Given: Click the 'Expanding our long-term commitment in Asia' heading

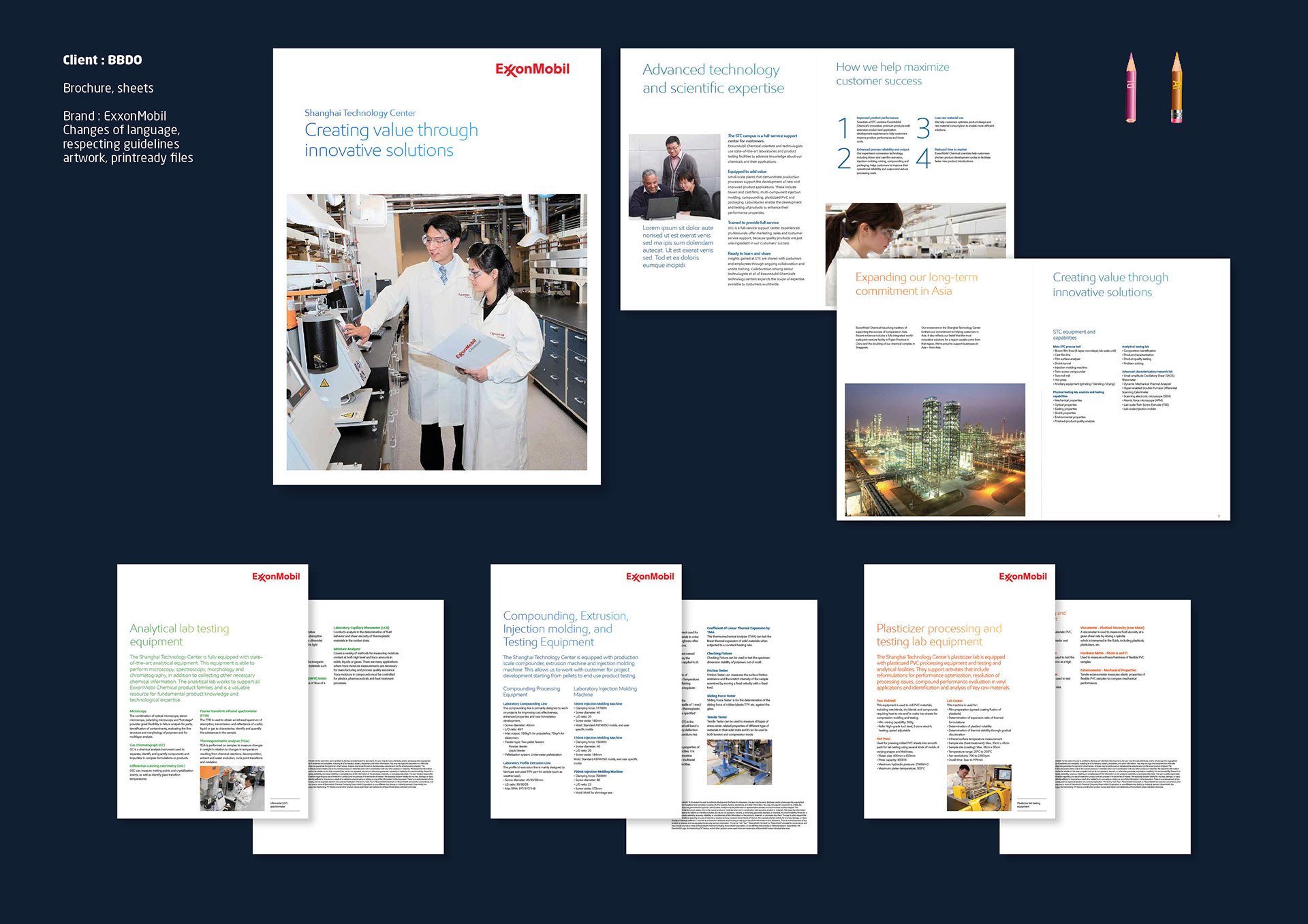Looking at the screenshot, I should (x=916, y=284).
